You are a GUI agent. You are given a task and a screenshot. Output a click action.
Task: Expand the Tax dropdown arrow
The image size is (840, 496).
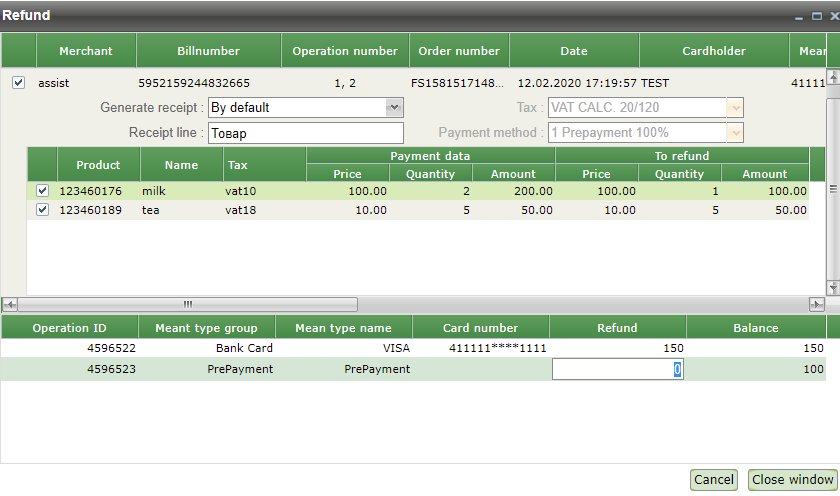(x=736, y=107)
